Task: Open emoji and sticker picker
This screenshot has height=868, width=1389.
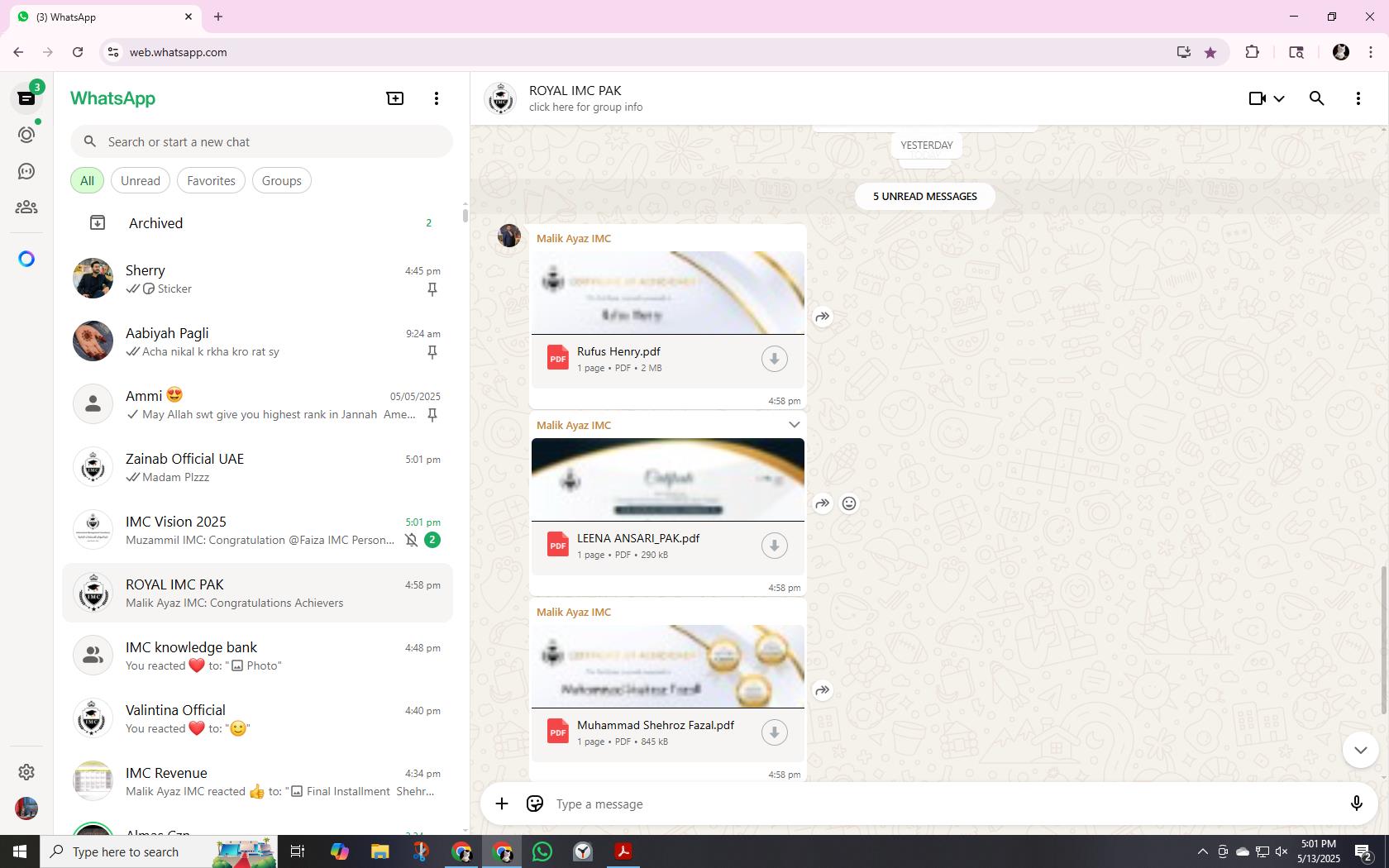Action: tap(535, 804)
